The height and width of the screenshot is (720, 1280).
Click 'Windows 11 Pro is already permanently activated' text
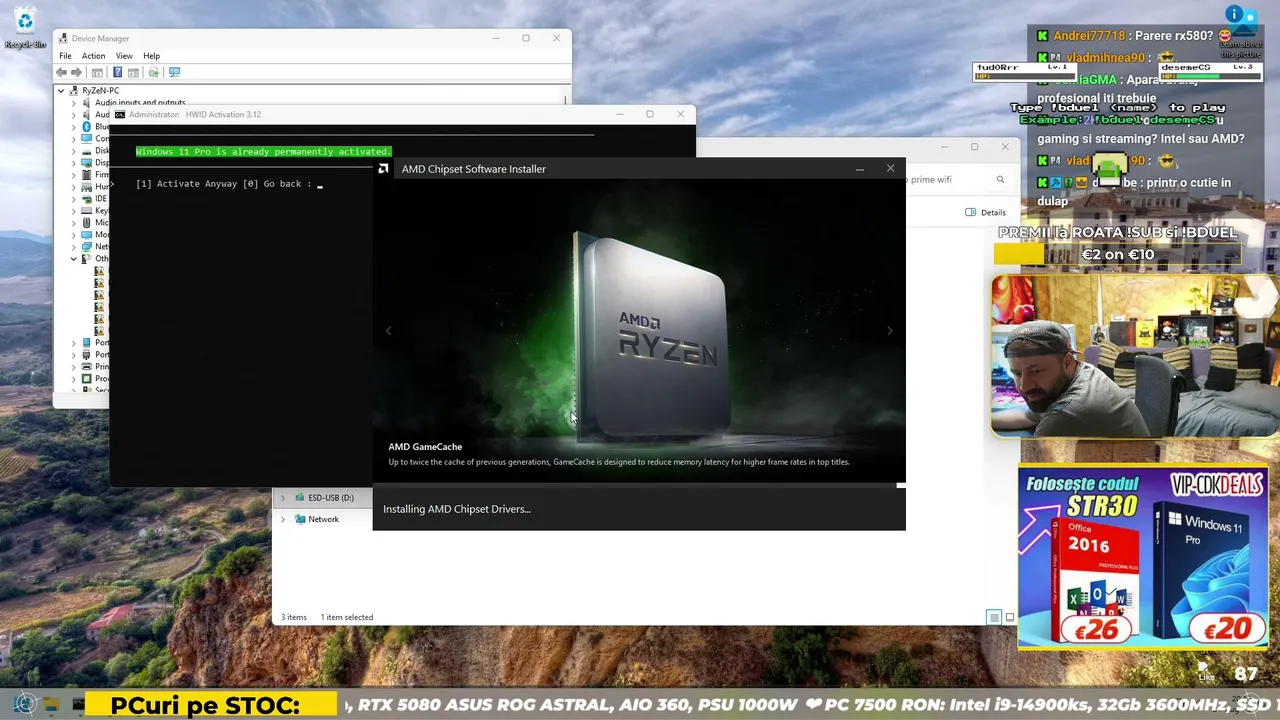tap(264, 151)
